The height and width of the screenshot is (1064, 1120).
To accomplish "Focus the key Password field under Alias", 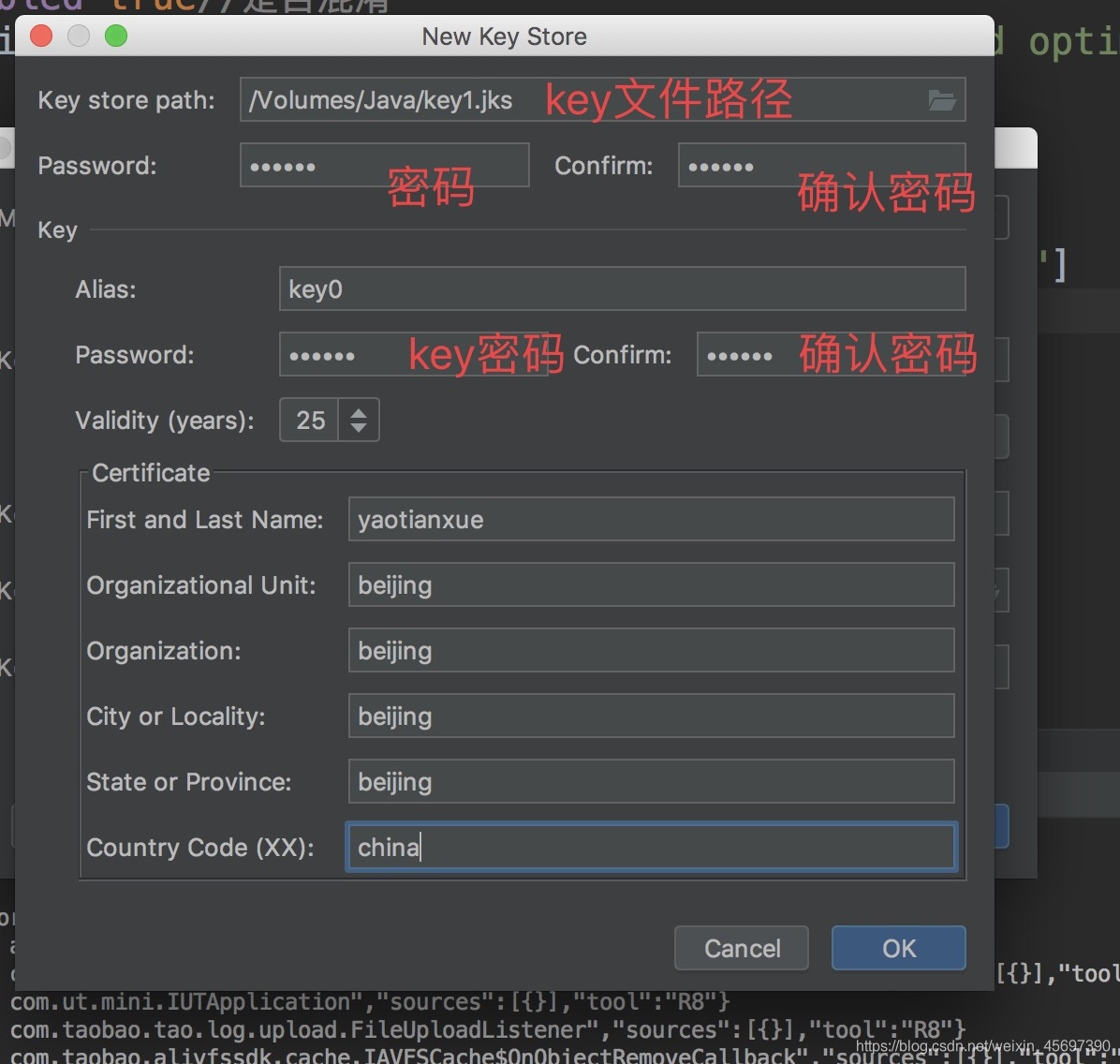I will [413, 354].
